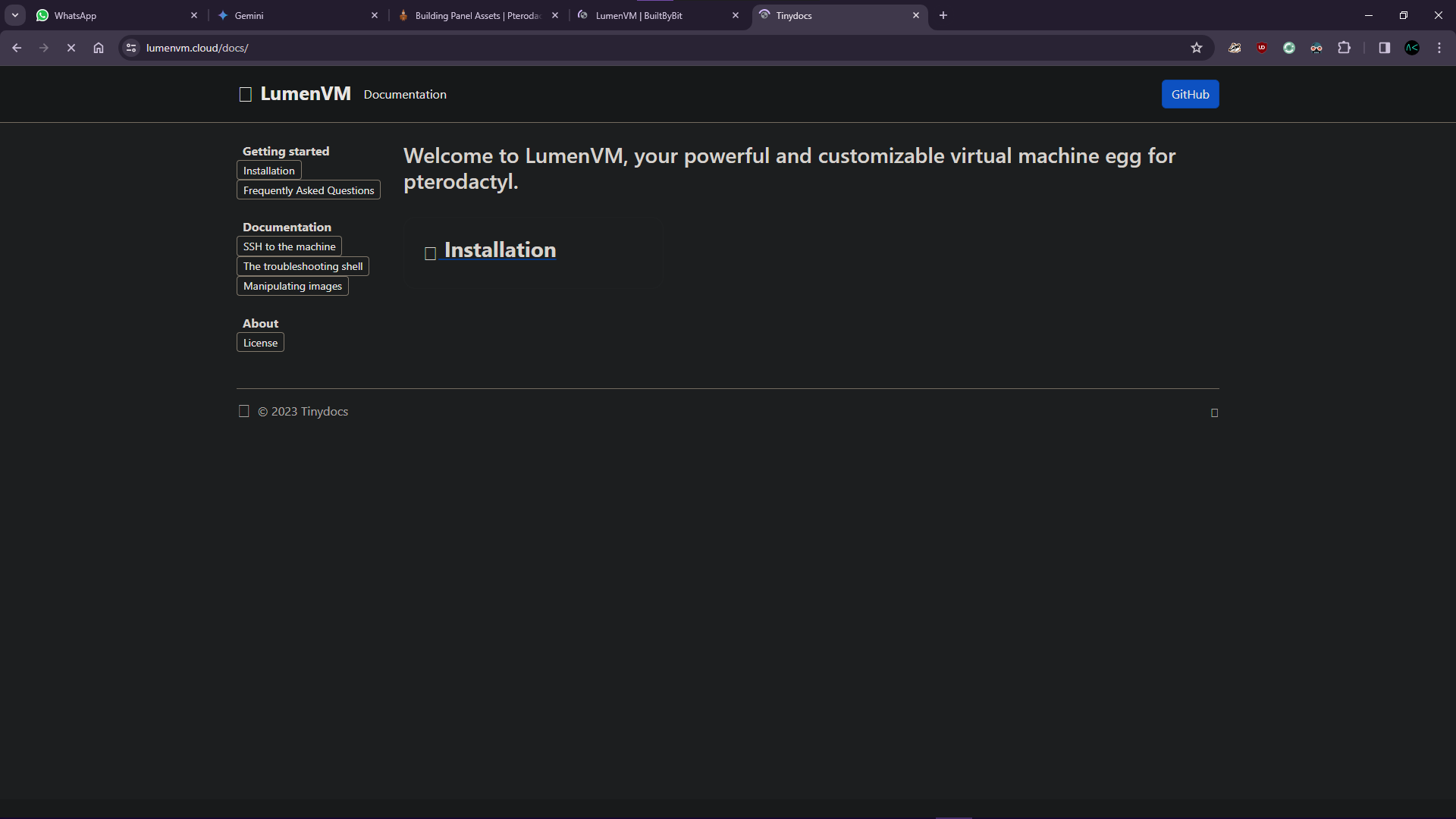Screen dimensions: 1456x819
Task: Open Frequently Asked Questions page
Action: (309, 190)
